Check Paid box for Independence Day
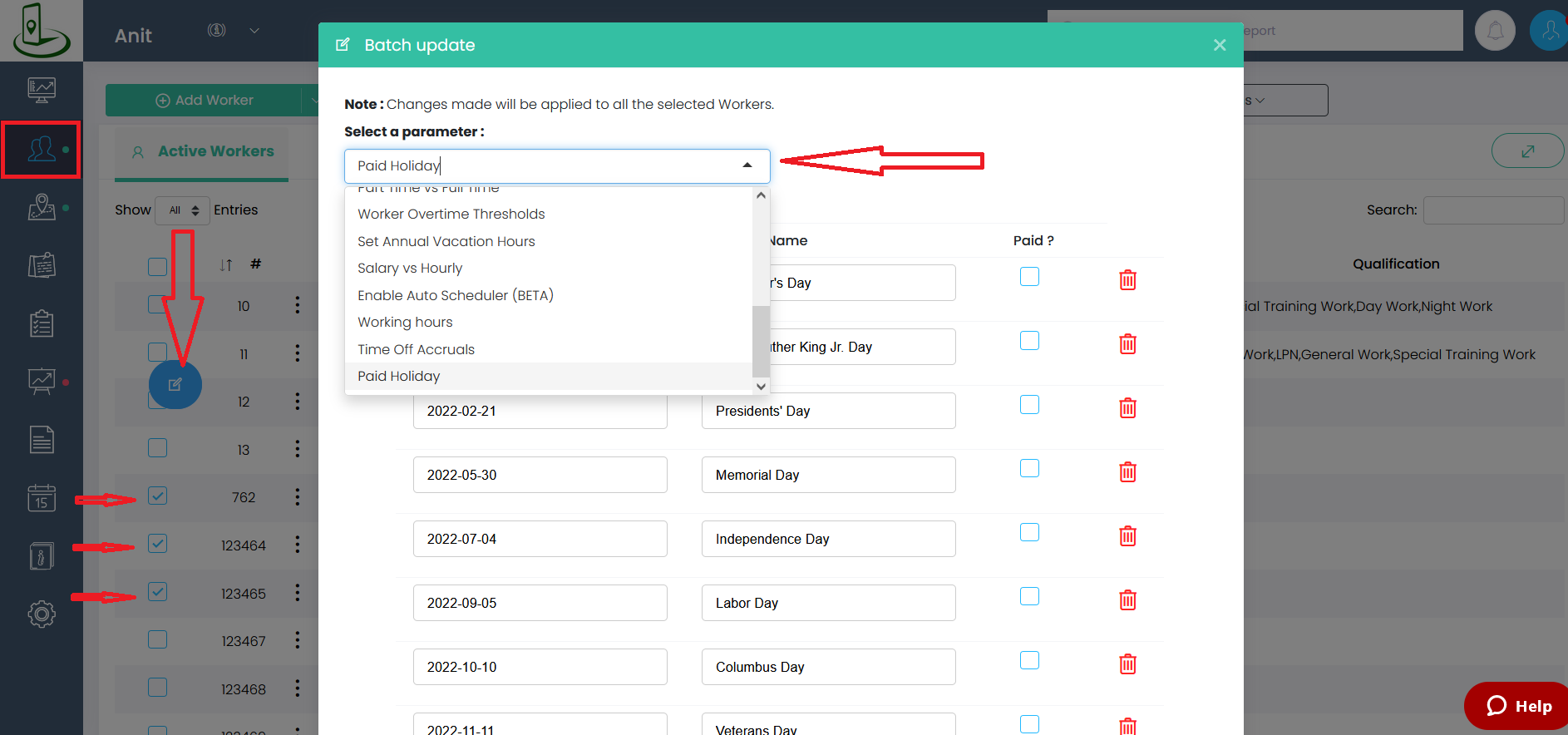Image resolution: width=1568 pixels, height=735 pixels. coord(1029,533)
